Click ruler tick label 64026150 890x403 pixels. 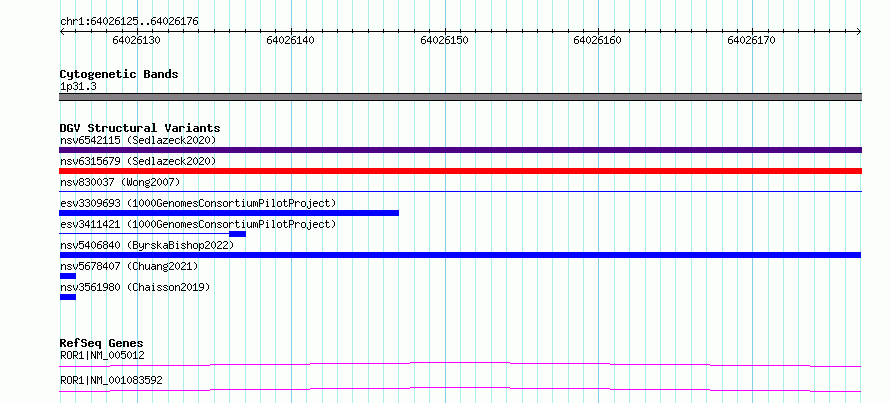(x=444, y=40)
